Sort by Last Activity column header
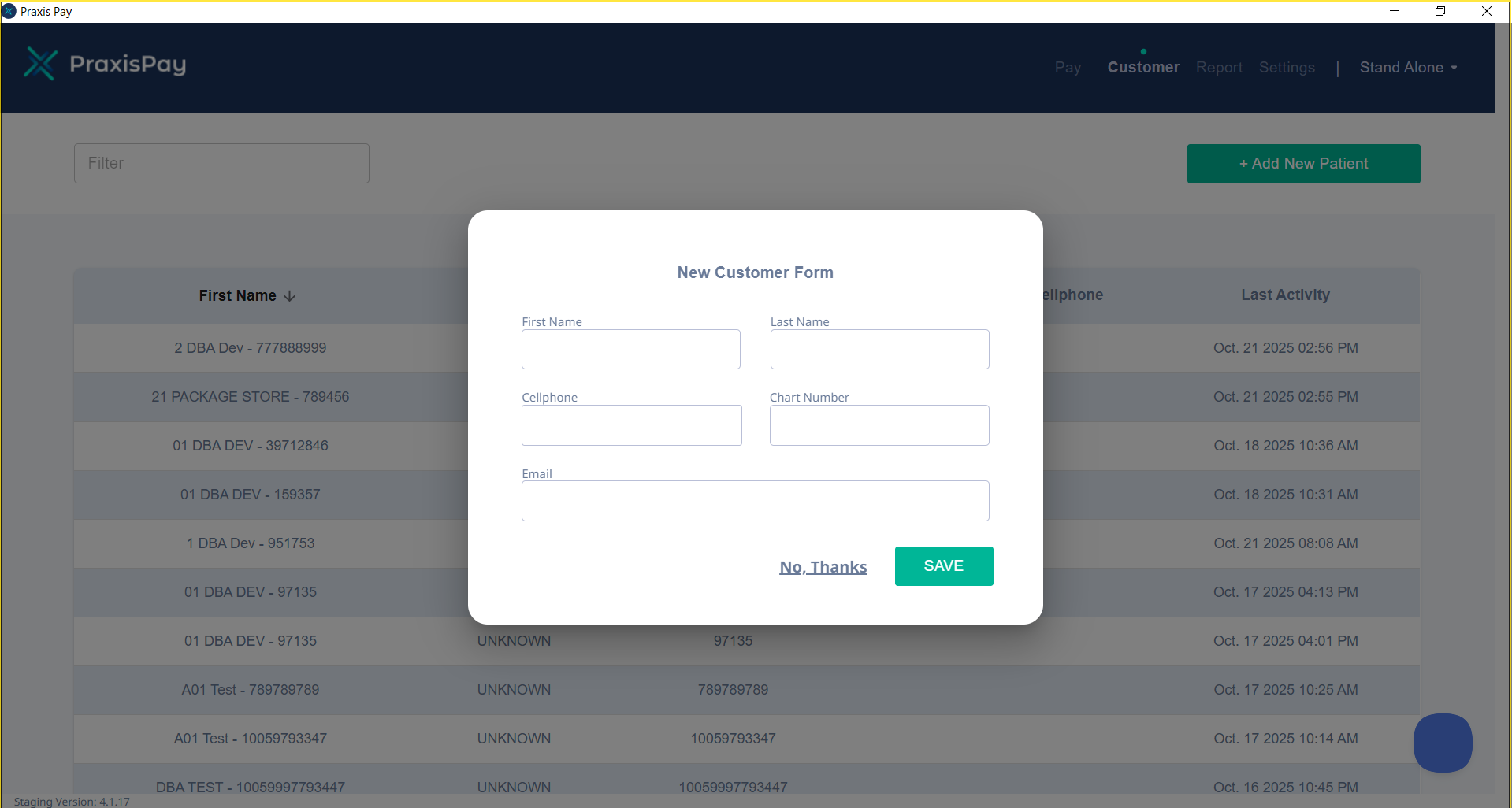Image resolution: width=1512 pixels, height=808 pixels. [1285, 295]
